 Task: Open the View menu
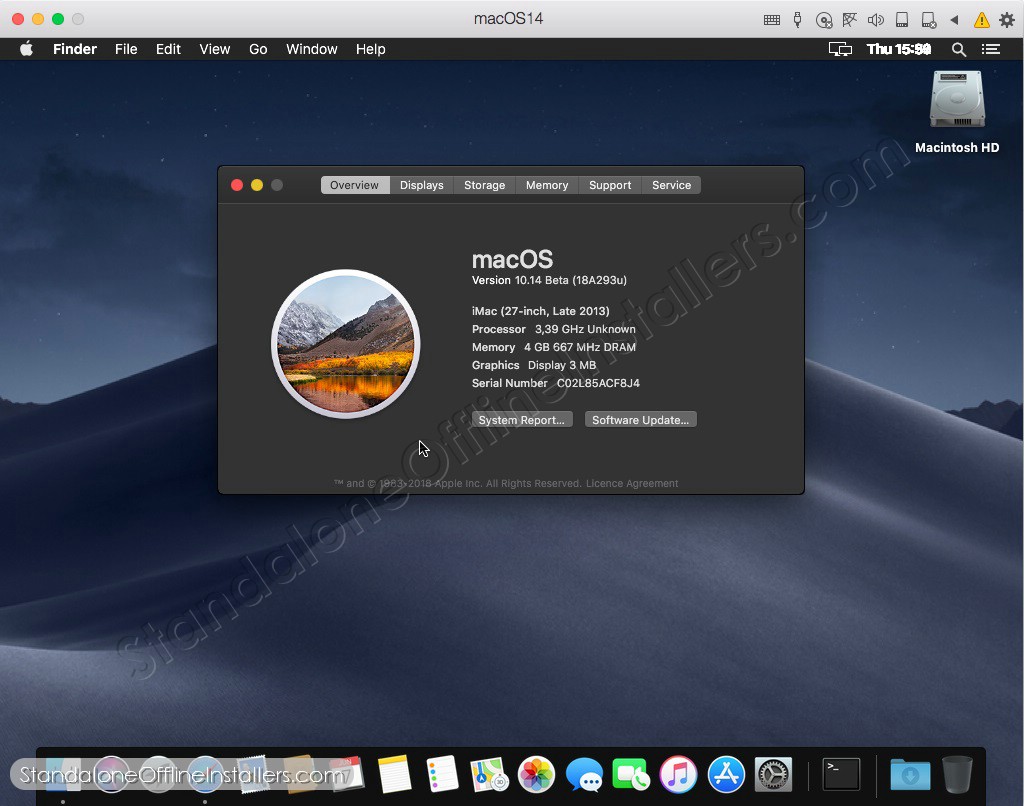point(214,49)
